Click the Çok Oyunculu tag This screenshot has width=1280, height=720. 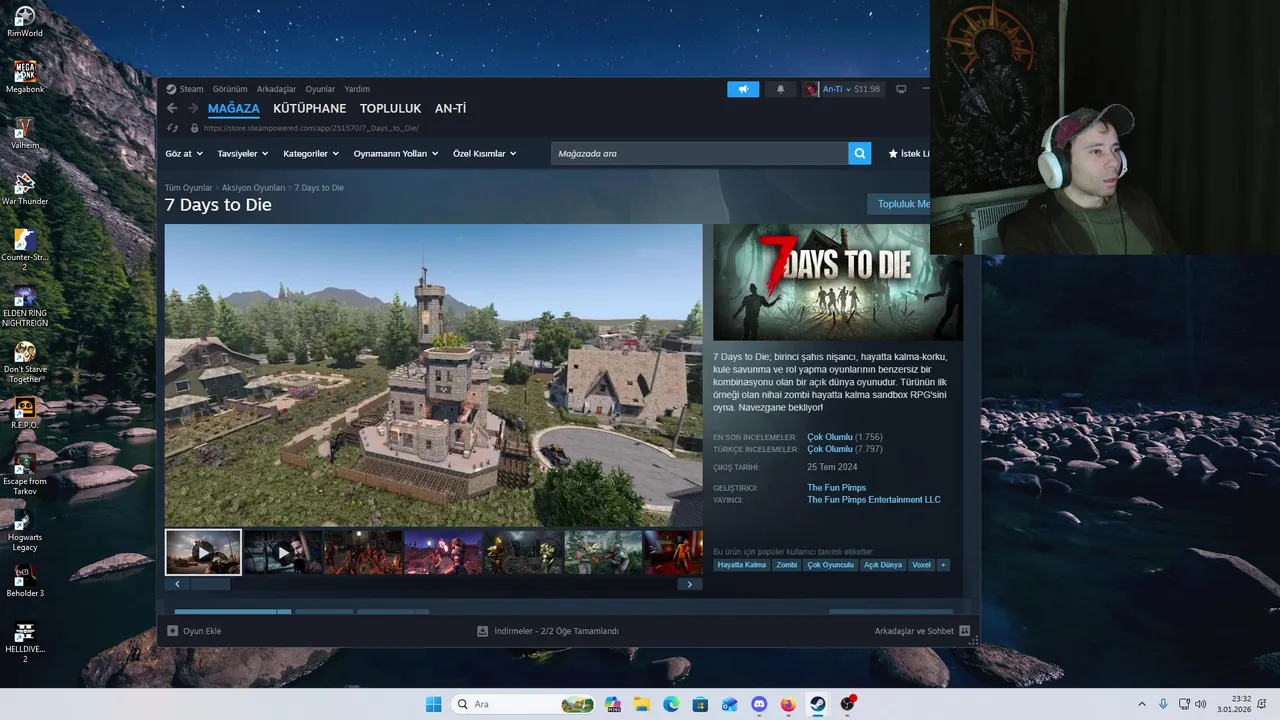(831, 565)
